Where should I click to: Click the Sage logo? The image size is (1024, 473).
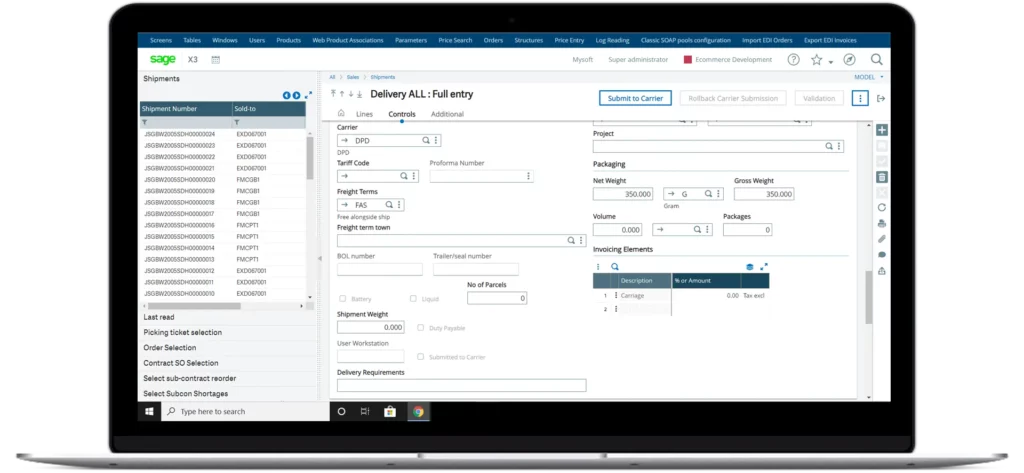tap(163, 59)
